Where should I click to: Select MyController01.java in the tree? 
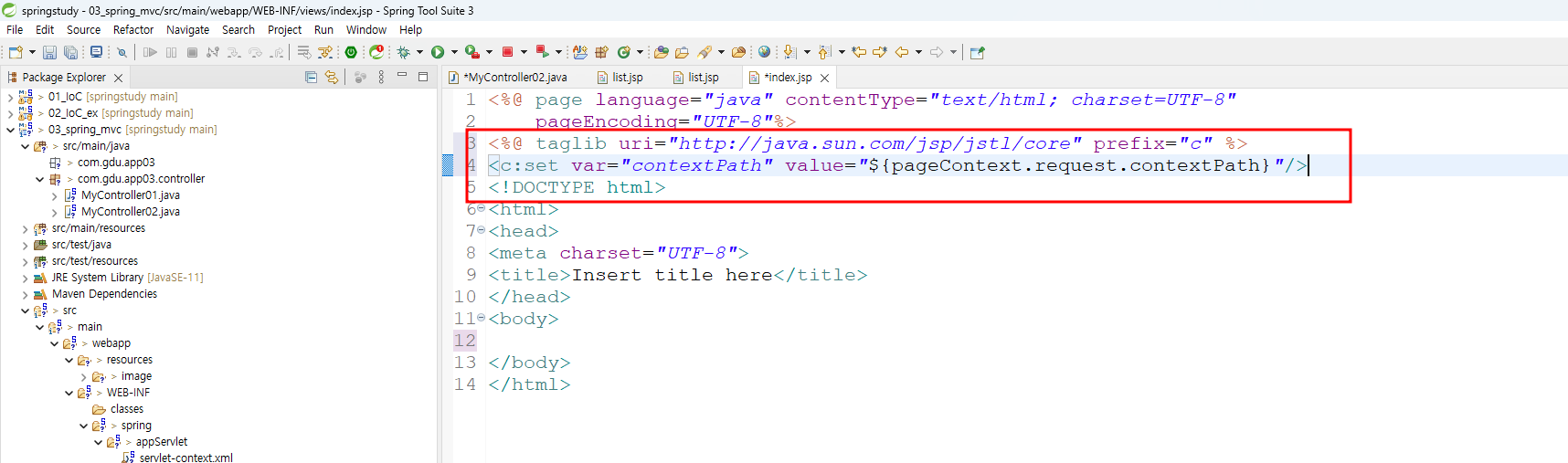pyautogui.click(x=130, y=195)
